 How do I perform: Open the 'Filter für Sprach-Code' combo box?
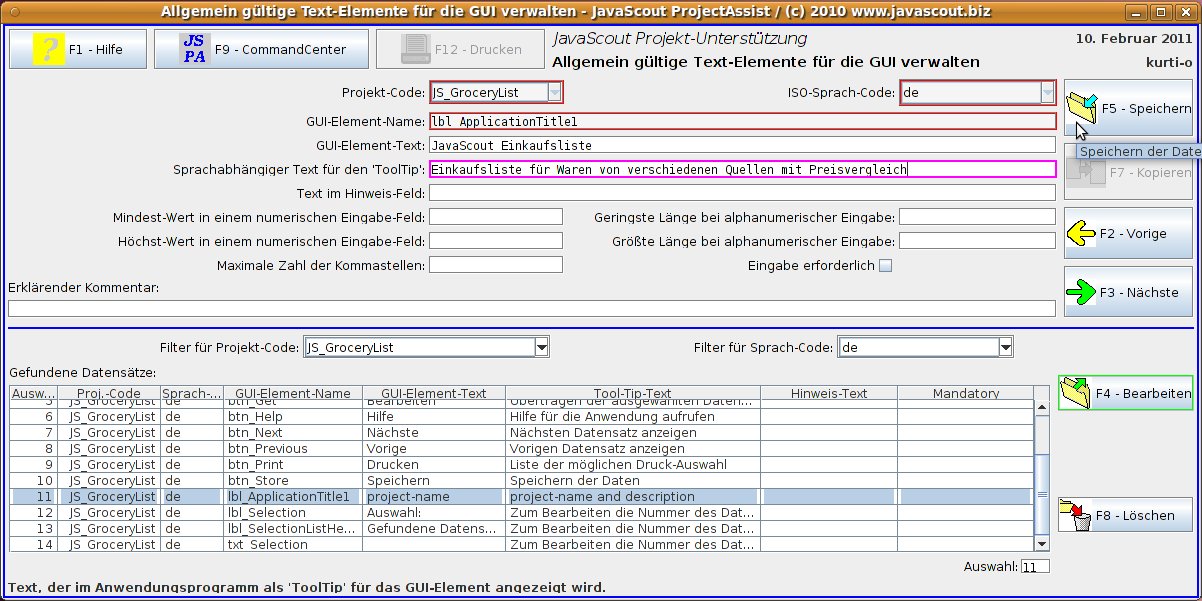1006,347
